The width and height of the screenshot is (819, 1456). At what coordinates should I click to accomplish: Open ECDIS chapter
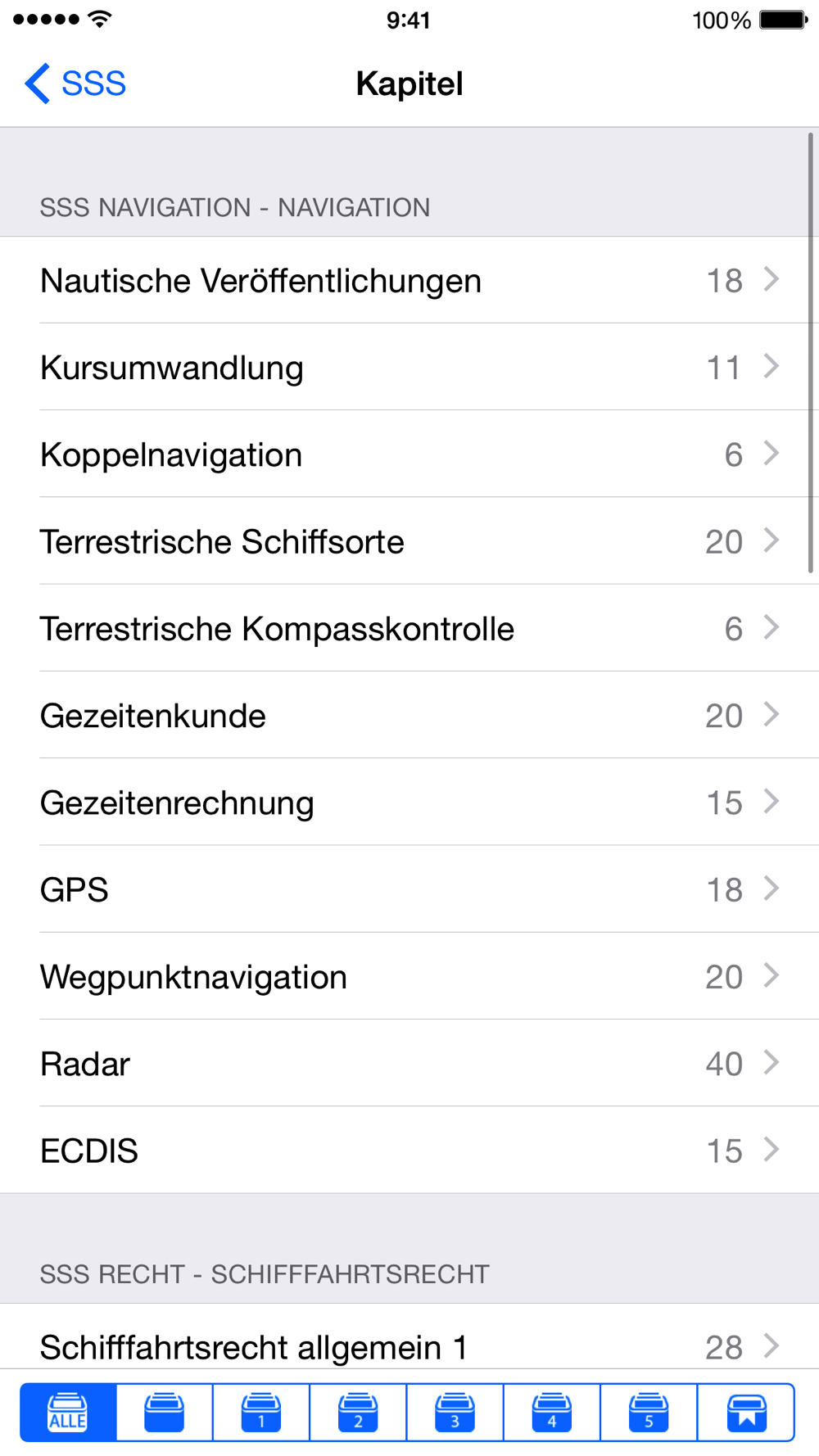(409, 1150)
